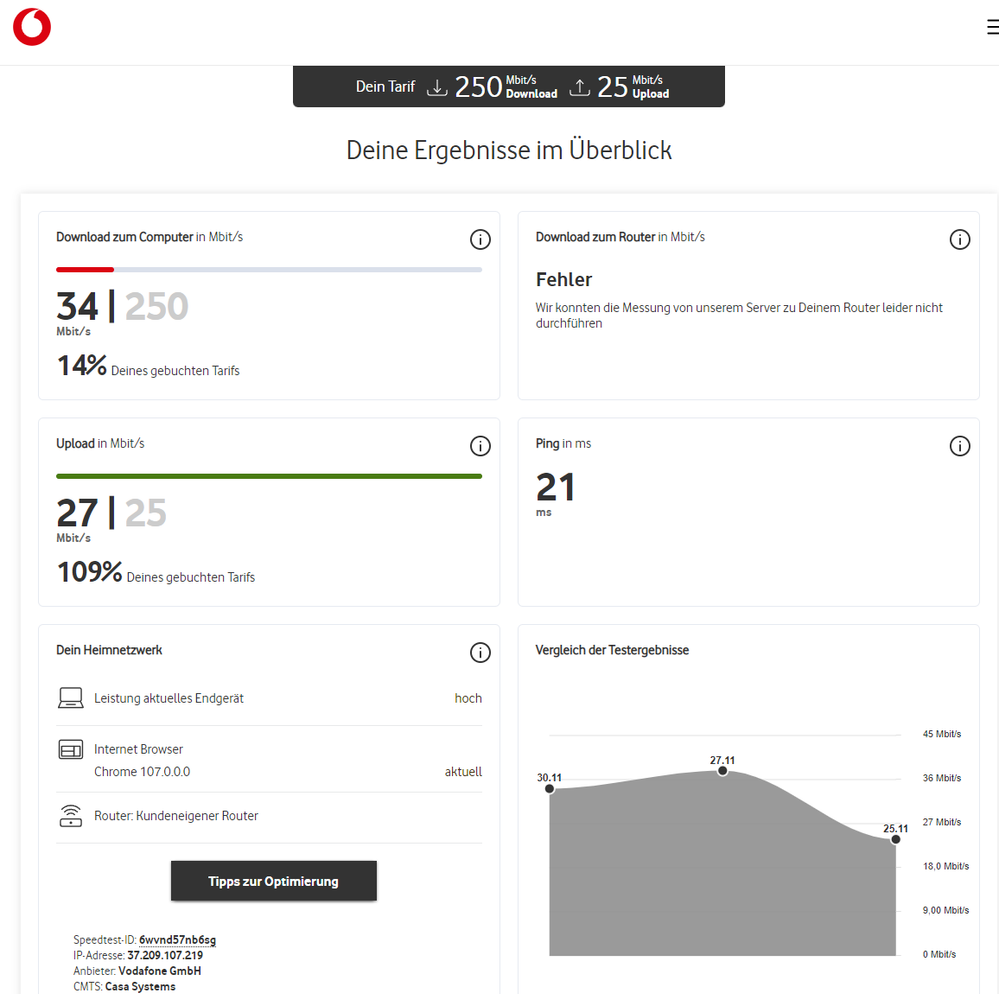
Task: Open info for Dein Heimnetzwerk
Action: 480,652
